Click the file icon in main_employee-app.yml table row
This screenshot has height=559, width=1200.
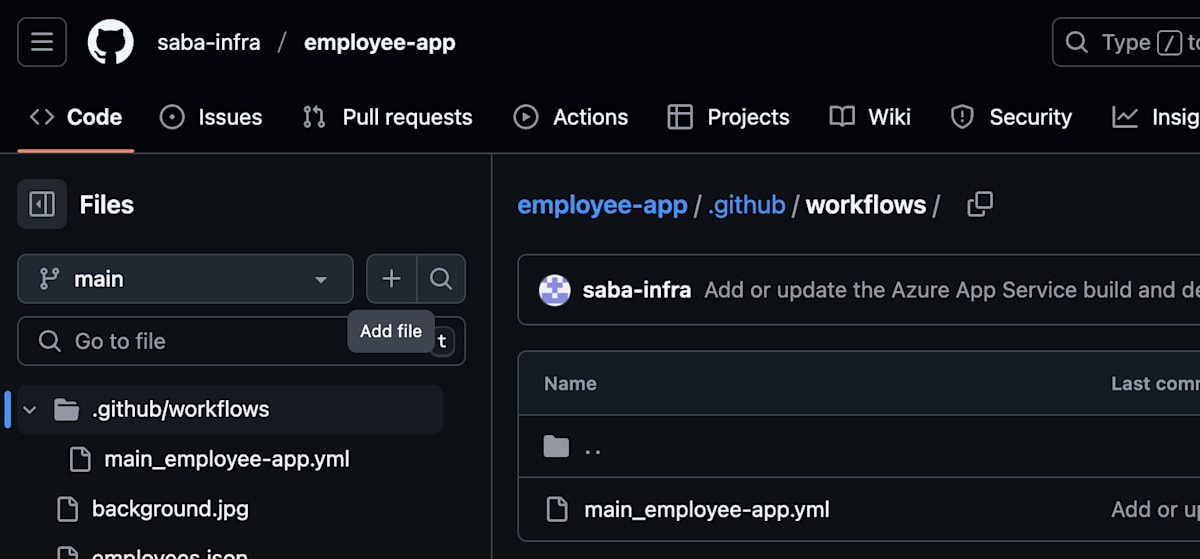(x=556, y=509)
